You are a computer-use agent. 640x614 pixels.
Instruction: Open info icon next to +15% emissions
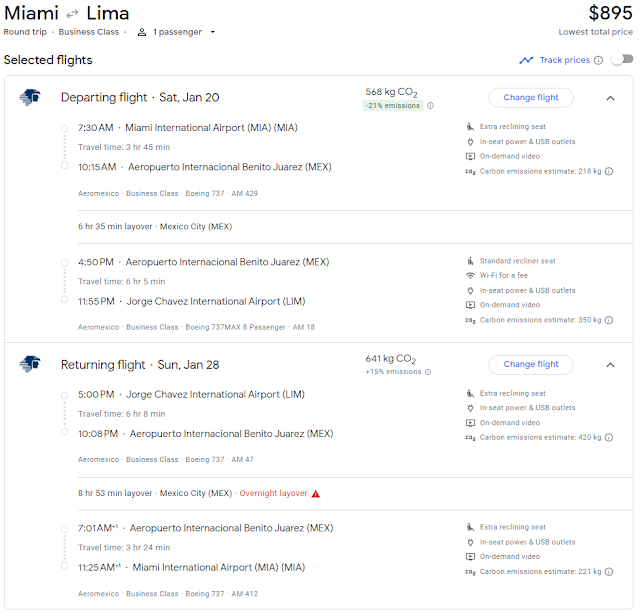click(428, 372)
